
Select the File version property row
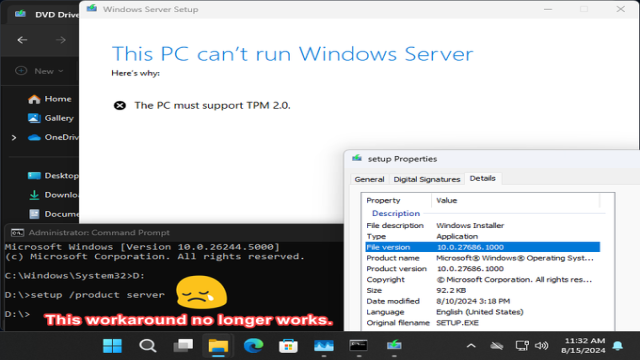click(x=482, y=247)
